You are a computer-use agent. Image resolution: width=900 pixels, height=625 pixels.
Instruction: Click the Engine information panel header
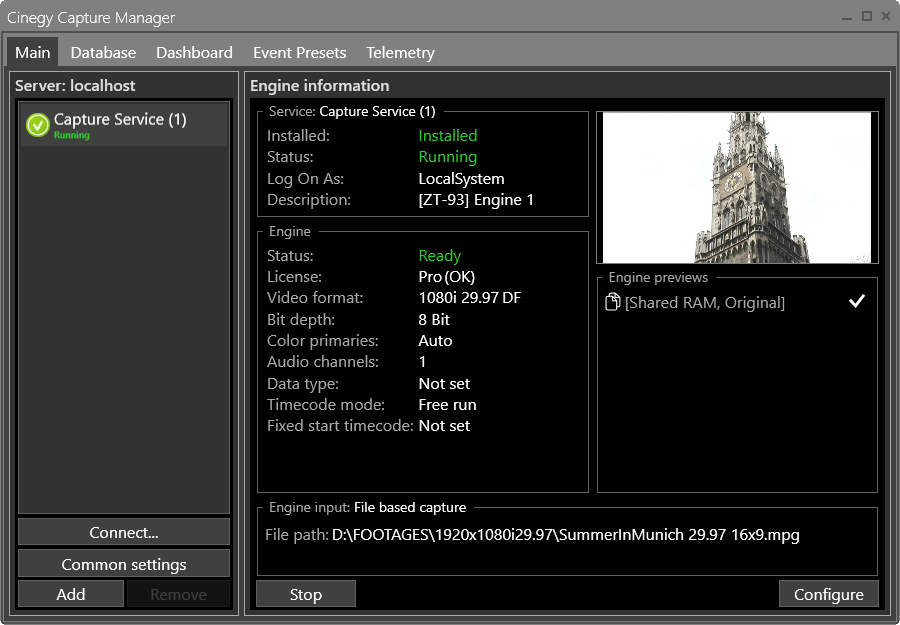(320, 86)
